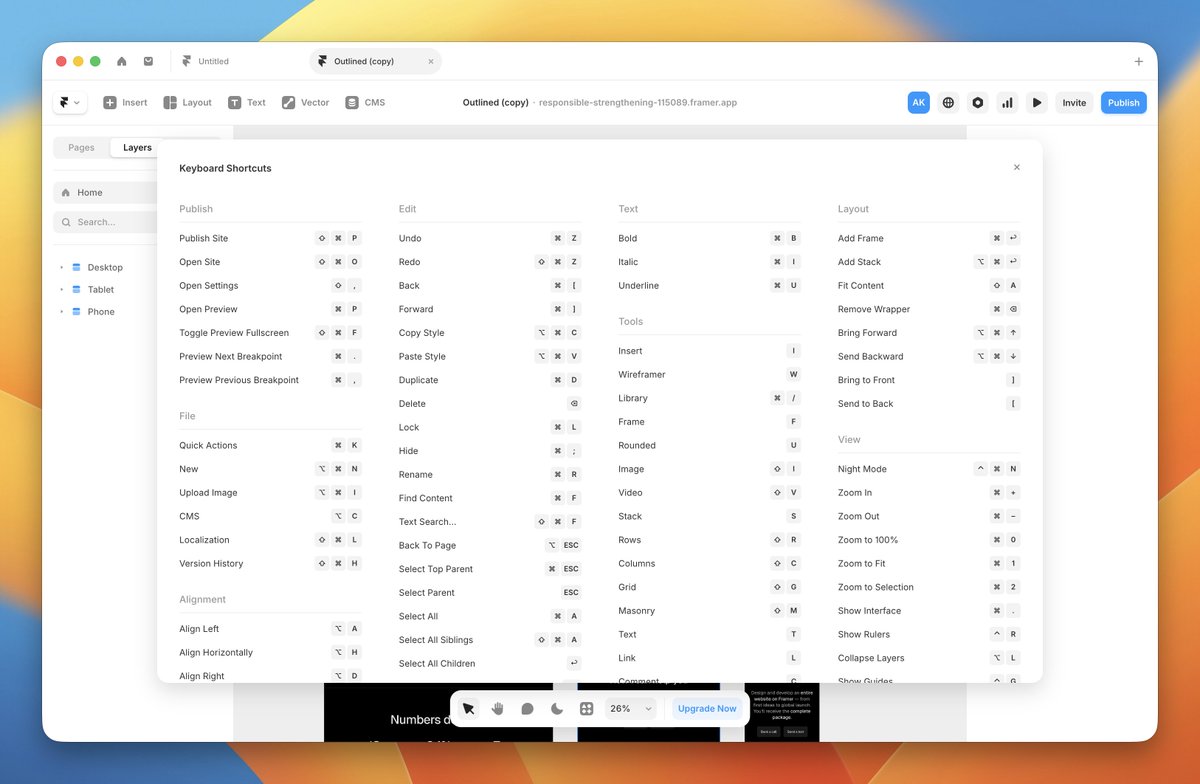Click the Quick Actions shortcut label
This screenshot has height=784, width=1200.
207,445
